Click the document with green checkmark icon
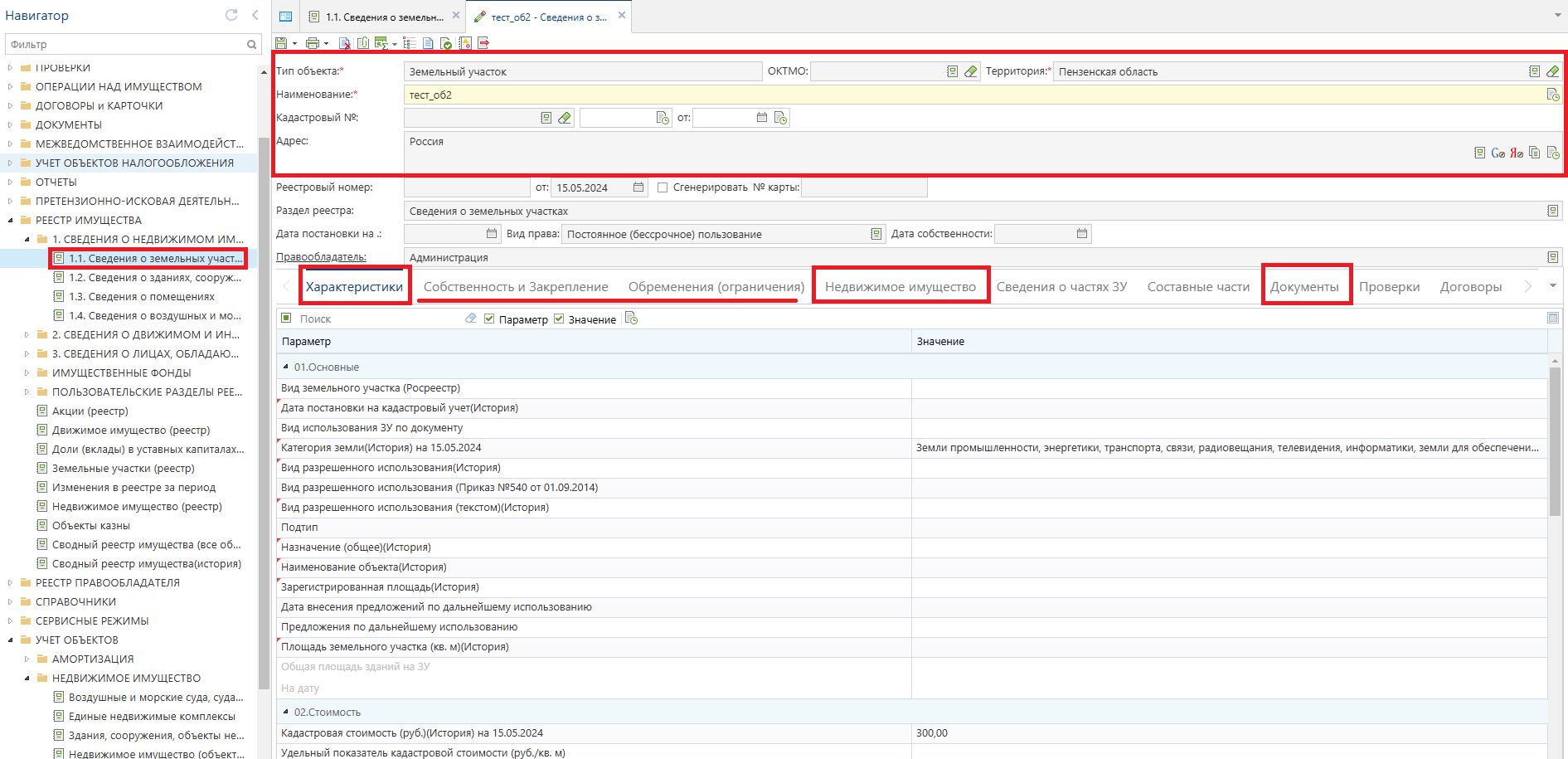 coord(446,43)
